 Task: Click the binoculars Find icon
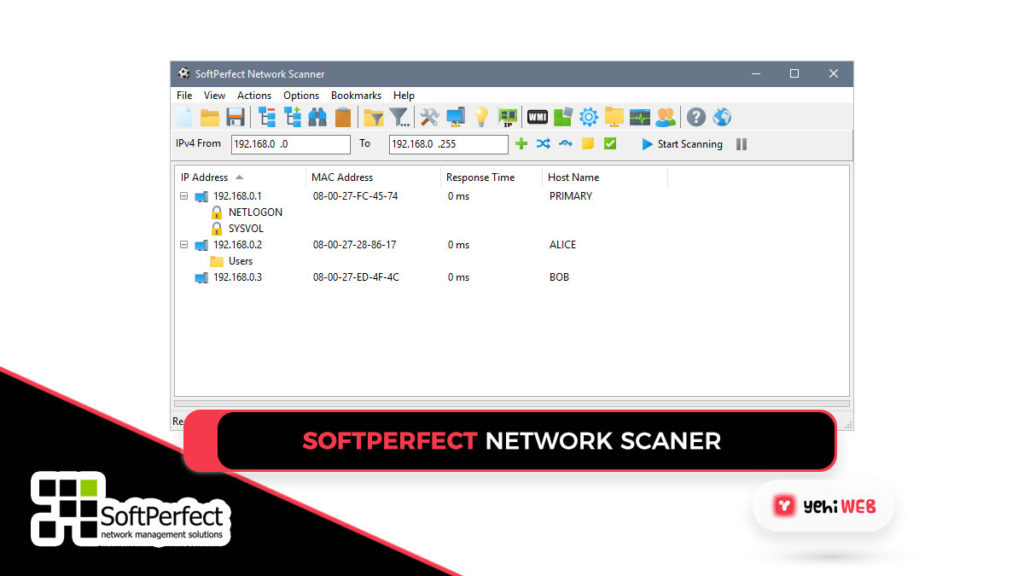point(318,117)
